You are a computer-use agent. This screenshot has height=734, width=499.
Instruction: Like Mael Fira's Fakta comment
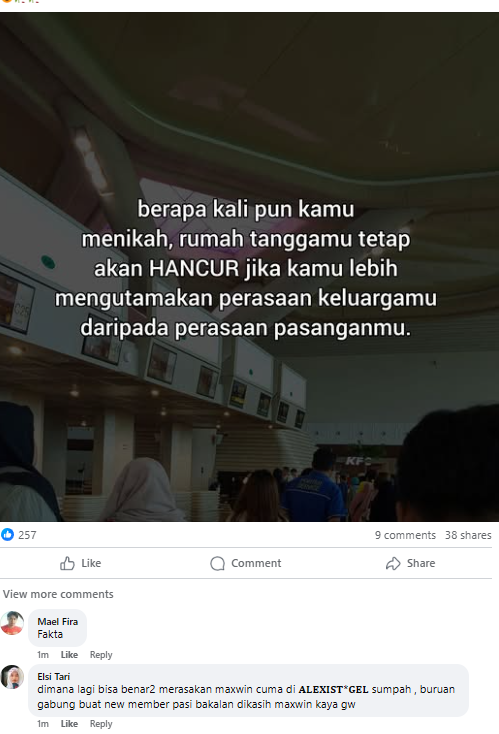pyautogui.click(x=69, y=655)
